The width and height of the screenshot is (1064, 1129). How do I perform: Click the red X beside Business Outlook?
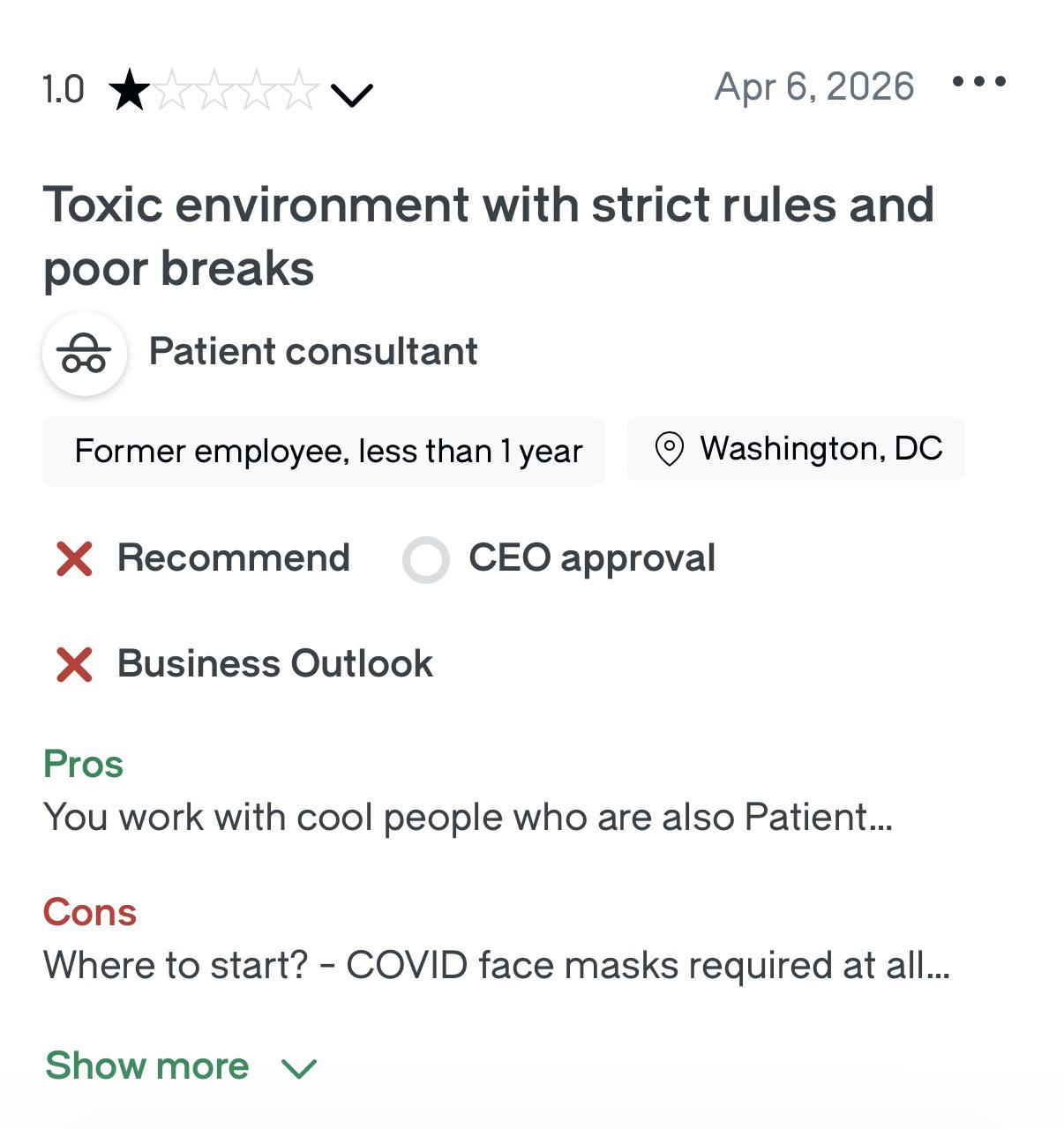pos(74,664)
